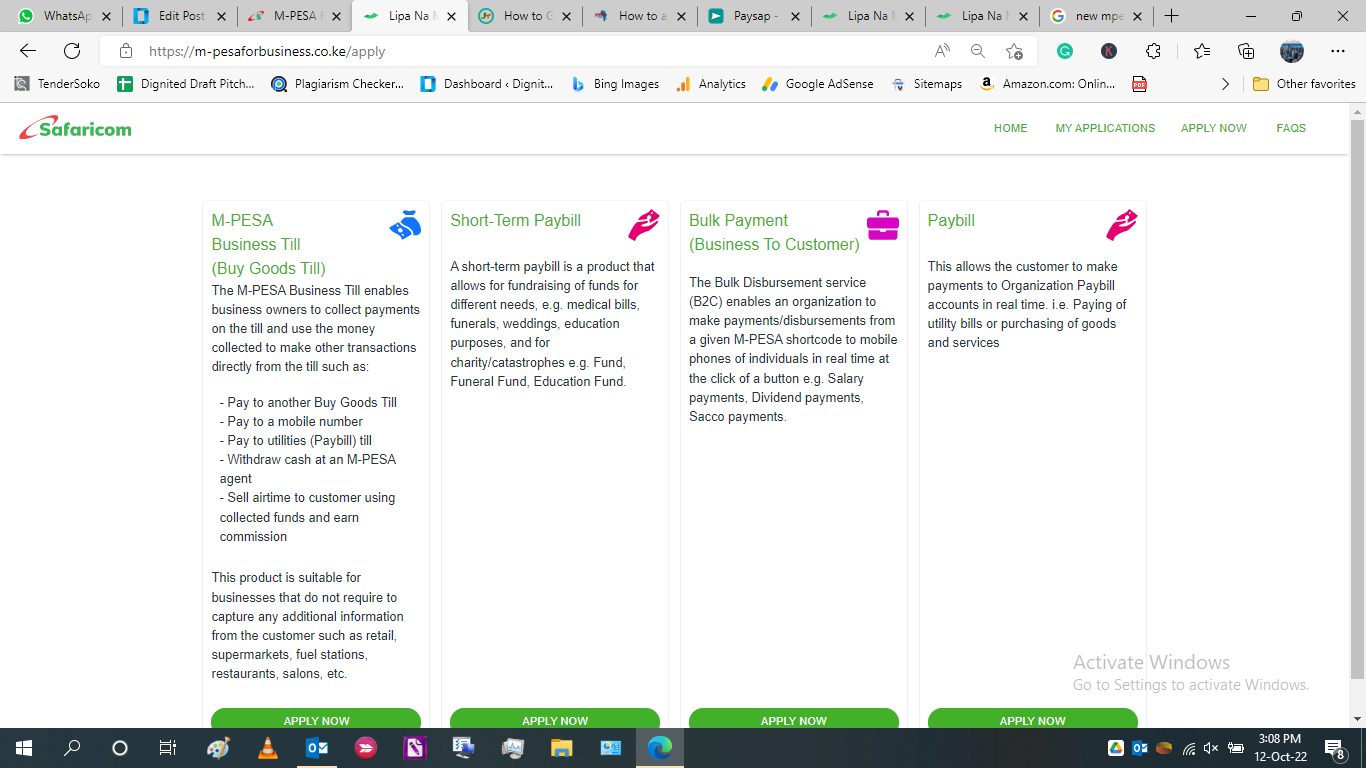Switch to the Paysap tab

click(755, 16)
